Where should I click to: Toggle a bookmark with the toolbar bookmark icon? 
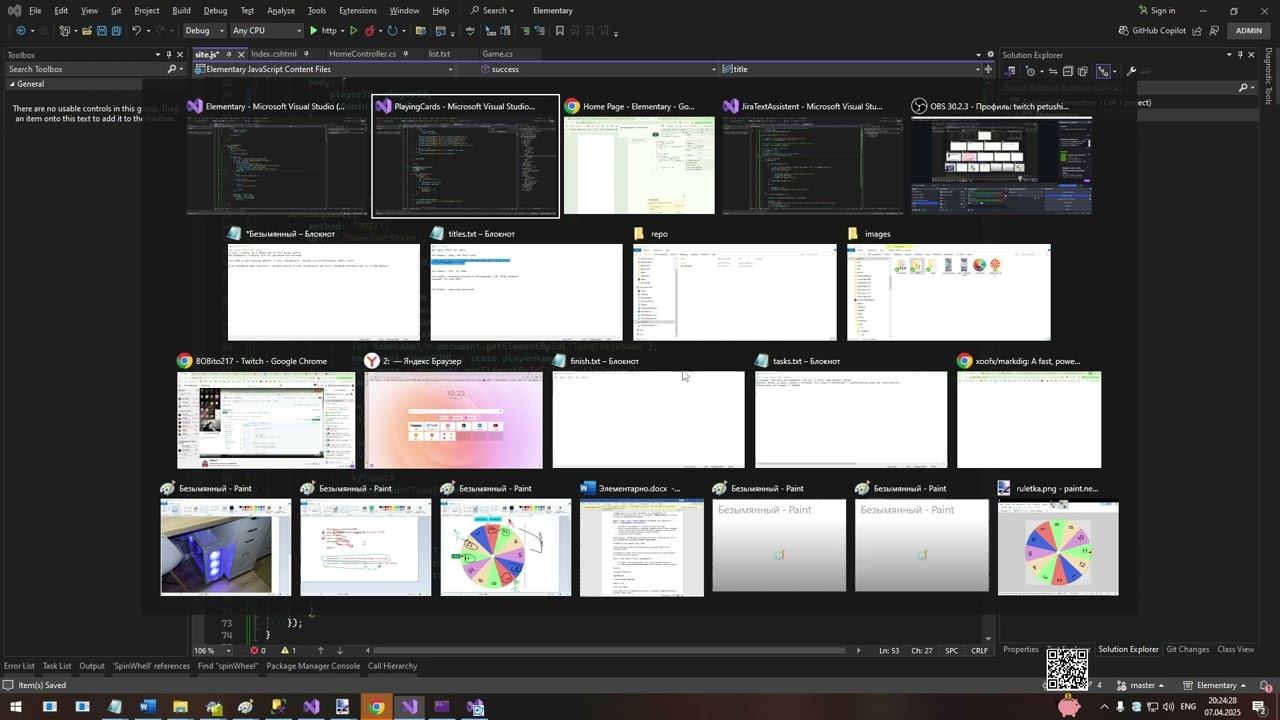click(559, 31)
